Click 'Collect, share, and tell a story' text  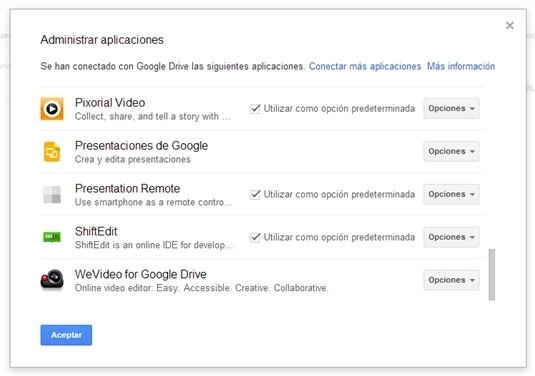tap(152, 117)
